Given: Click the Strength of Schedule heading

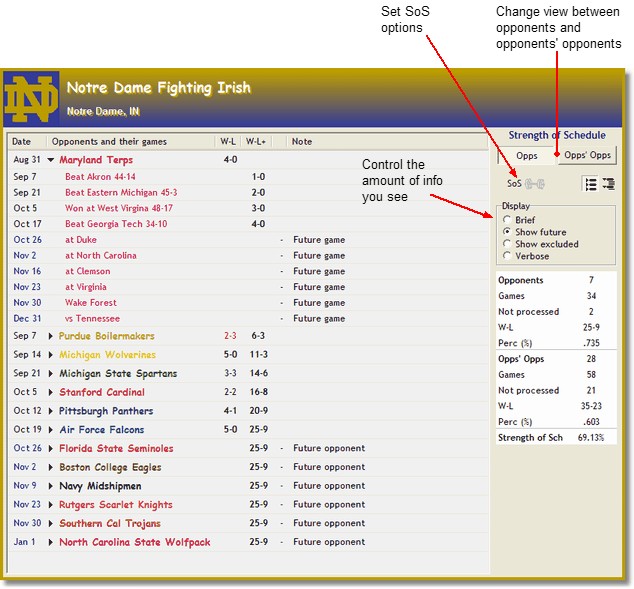Looking at the screenshot, I should [557, 135].
